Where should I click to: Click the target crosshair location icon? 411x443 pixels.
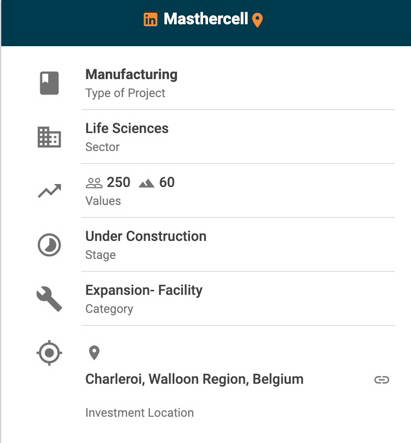[x=49, y=353]
